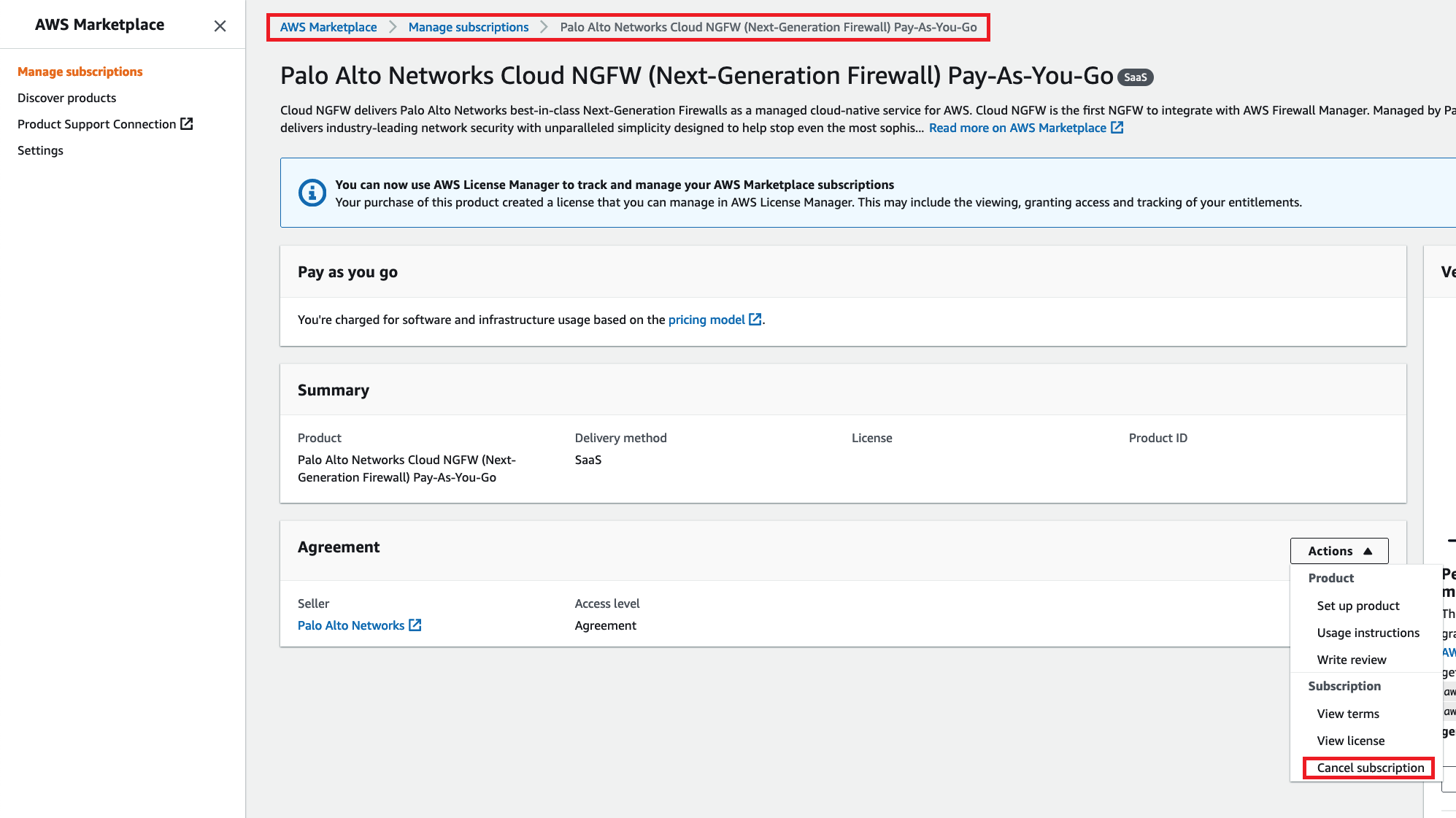
Task: Choose View terms in Actions menu
Action: 1348,714
